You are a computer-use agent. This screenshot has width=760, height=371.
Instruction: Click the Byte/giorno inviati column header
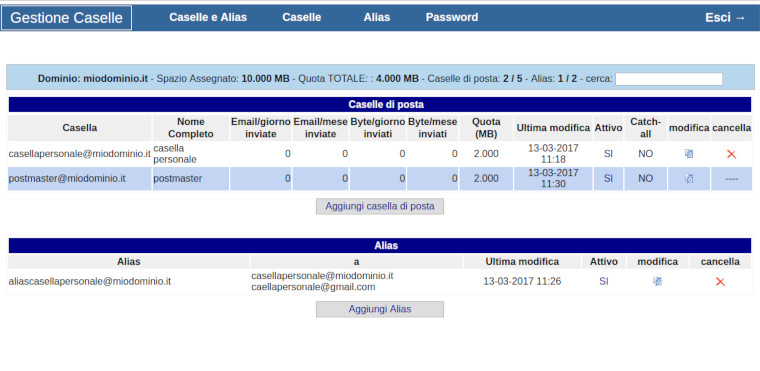[378, 128]
